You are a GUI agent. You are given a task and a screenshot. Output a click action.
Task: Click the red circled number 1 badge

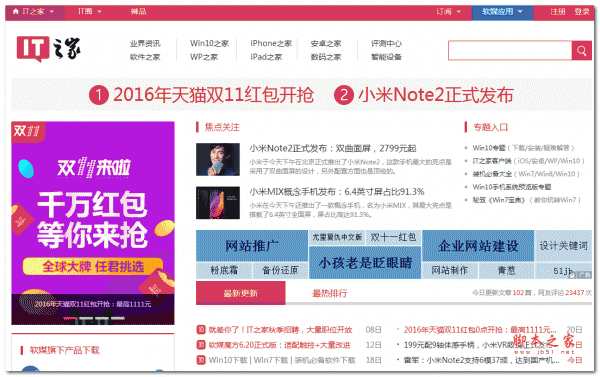98,95
